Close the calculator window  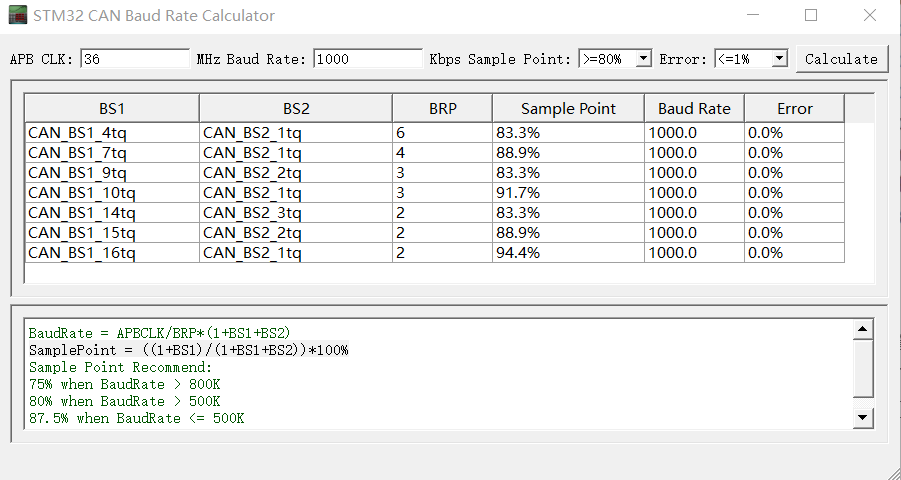click(x=870, y=16)
